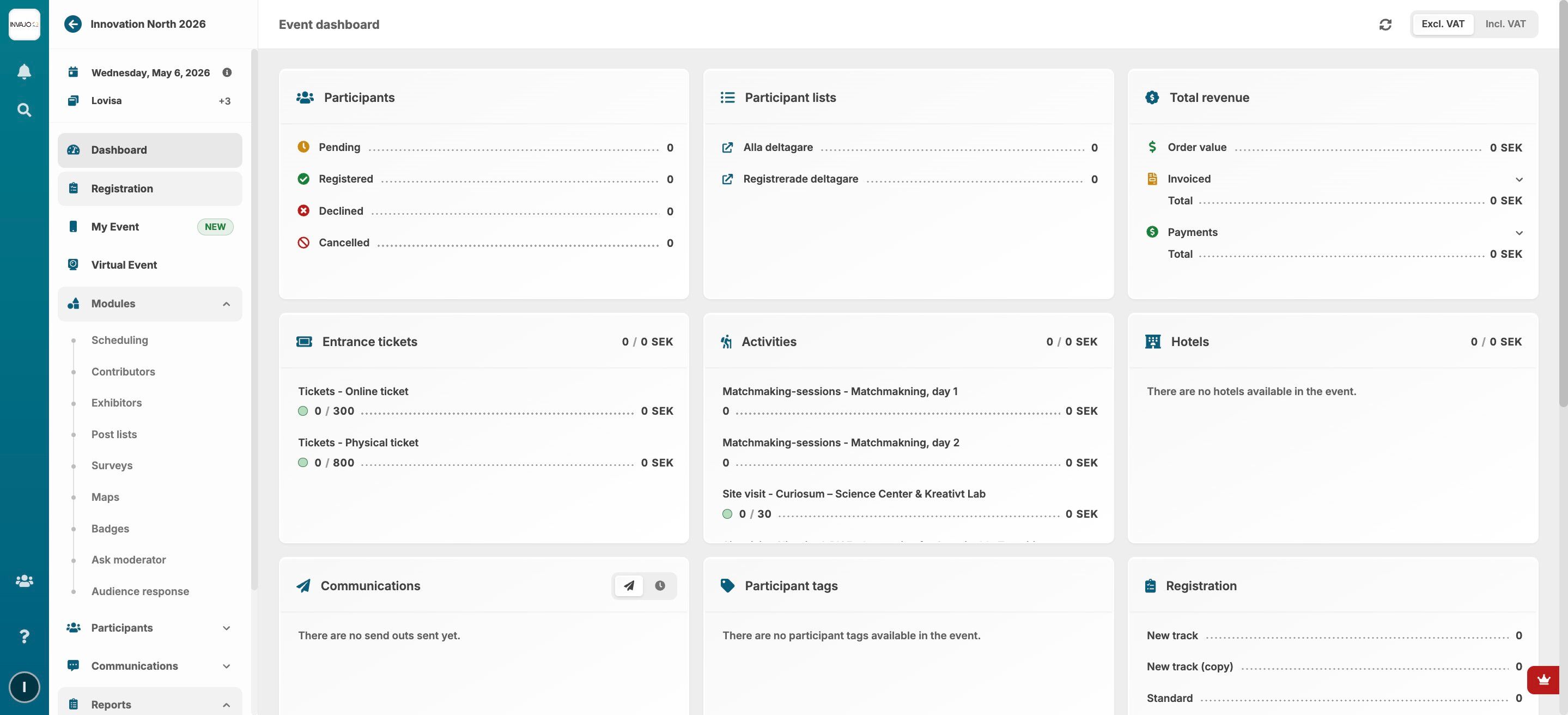Open the help question mark icon
This screenshot has width=1568, height=715.
point(24,637)
